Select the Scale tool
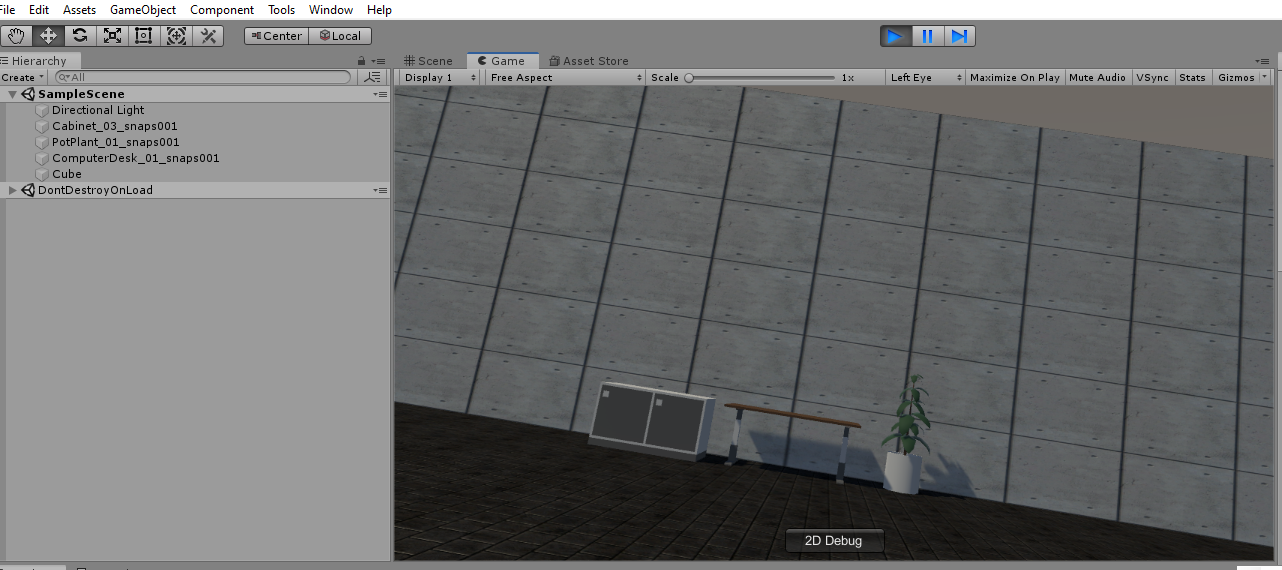Viewport: 1282px width, 570px height. pyautogui.click(x=112, y=35)
